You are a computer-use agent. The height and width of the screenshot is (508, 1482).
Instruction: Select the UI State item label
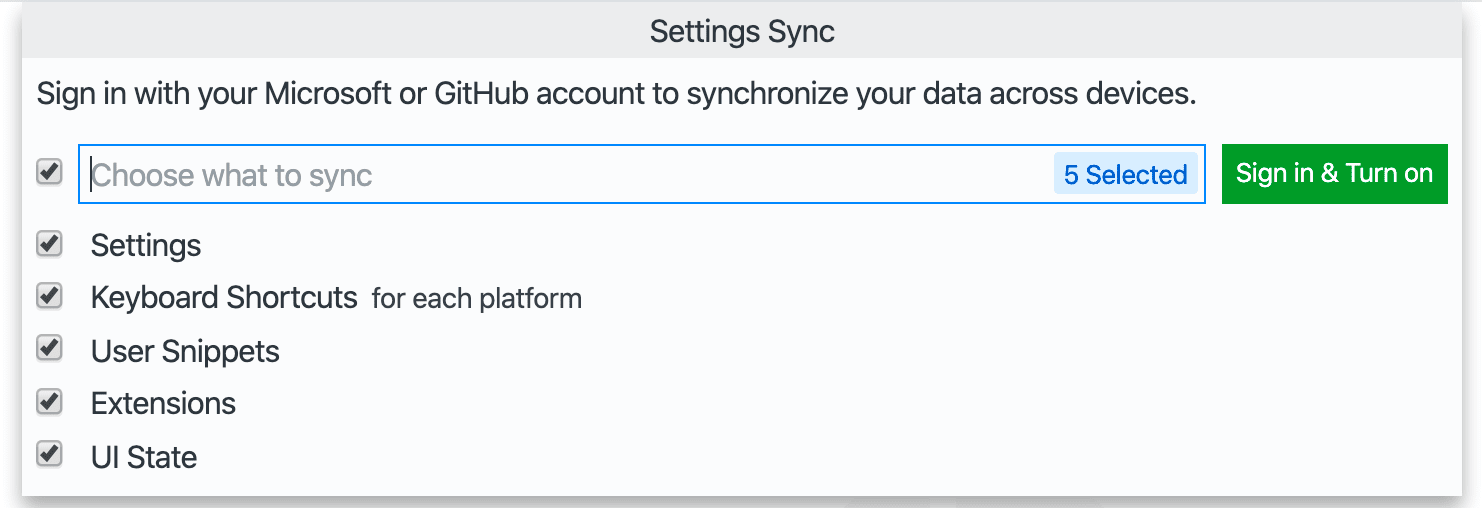pos(144,458)
